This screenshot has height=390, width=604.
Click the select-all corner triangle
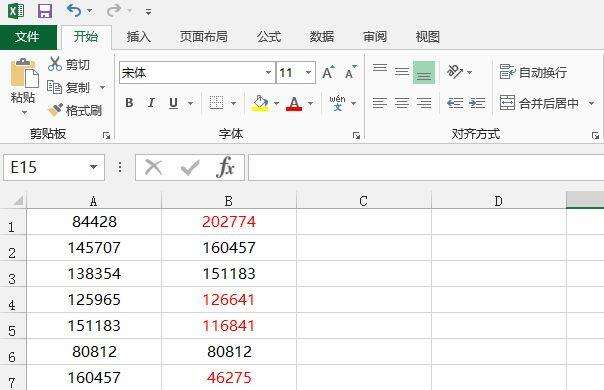click(18, 200)
